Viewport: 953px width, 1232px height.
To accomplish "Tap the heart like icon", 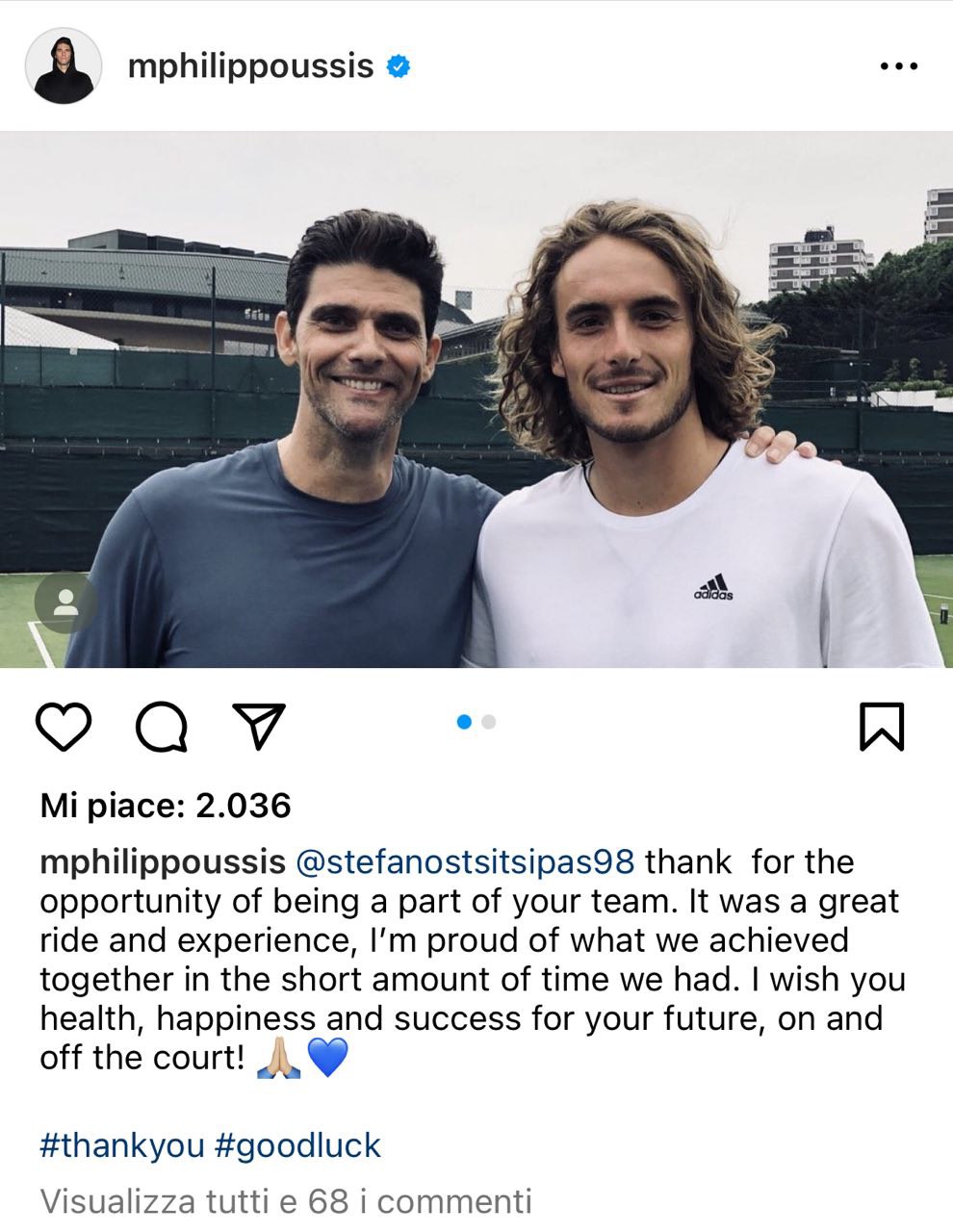I will click(64, 727).
